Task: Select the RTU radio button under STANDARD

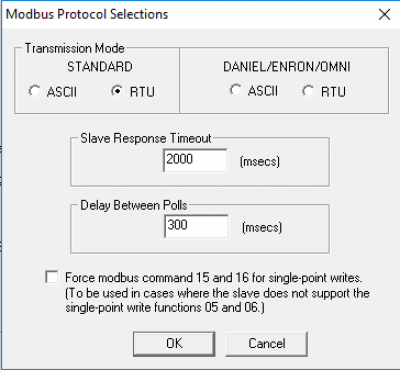Action: click(x=117, y=91)
